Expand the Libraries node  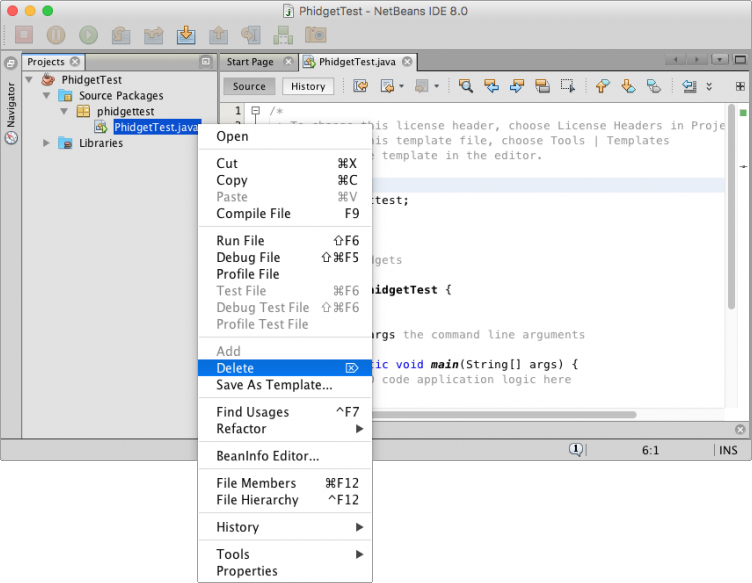click(46, 143)
